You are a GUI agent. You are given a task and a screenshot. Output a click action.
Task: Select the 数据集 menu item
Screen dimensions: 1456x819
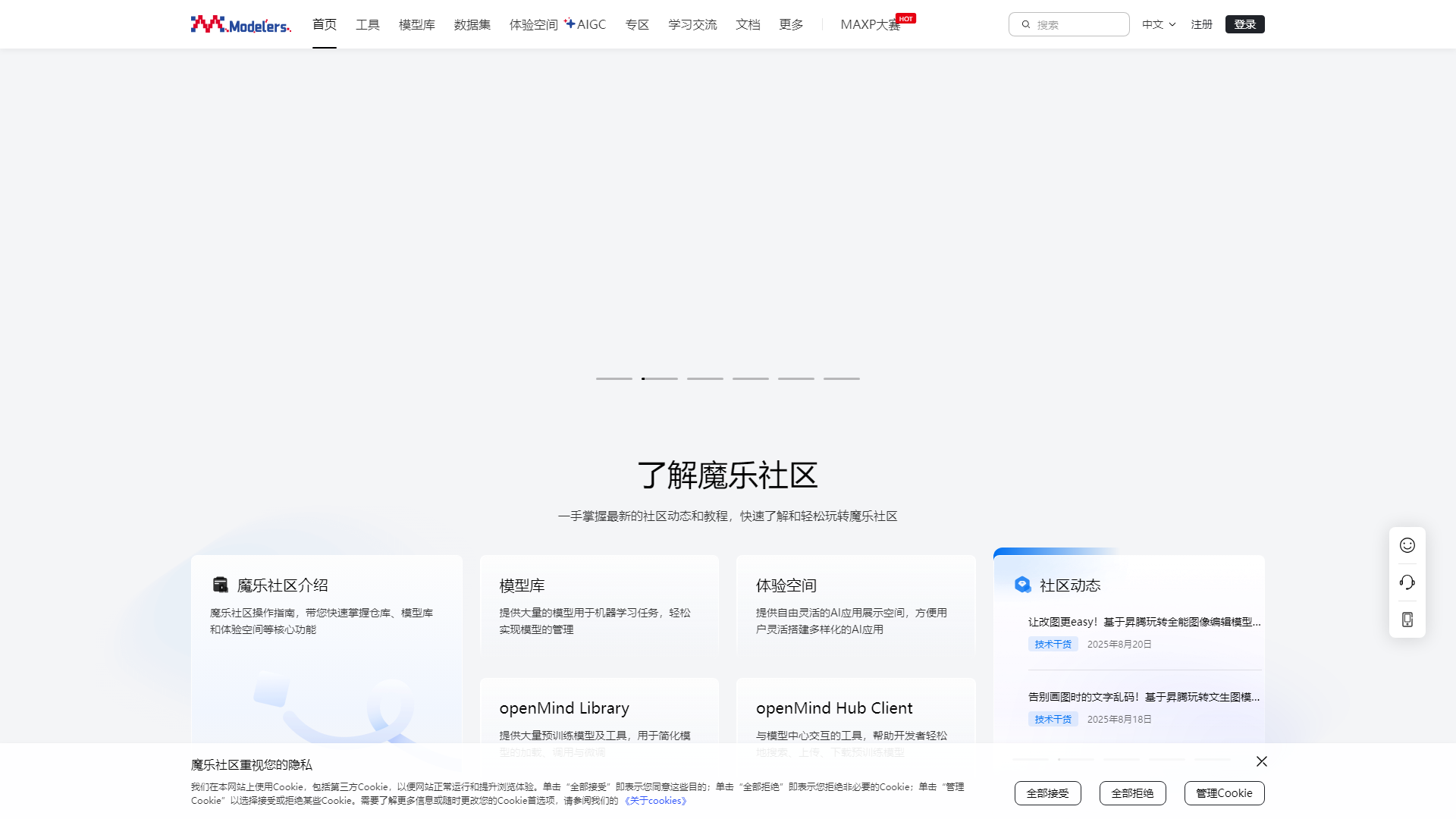click(x=472, y=24)
